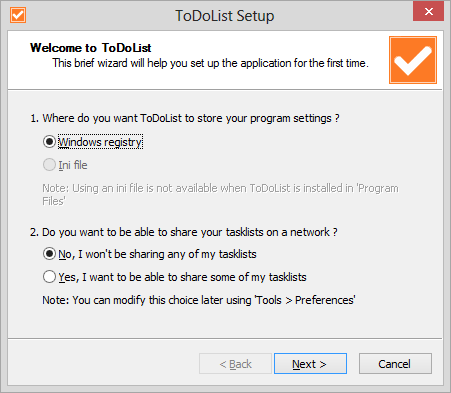451x393 pixels.
Task: Click the Tools > Preferences note text
Action: coord(199,300)
